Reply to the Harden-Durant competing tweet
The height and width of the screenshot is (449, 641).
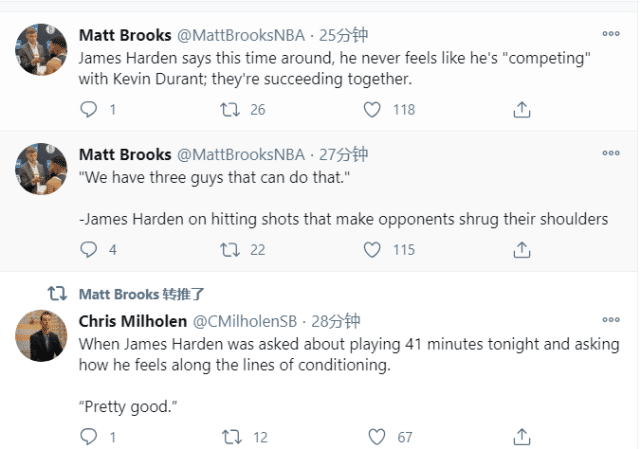point(88,109)
